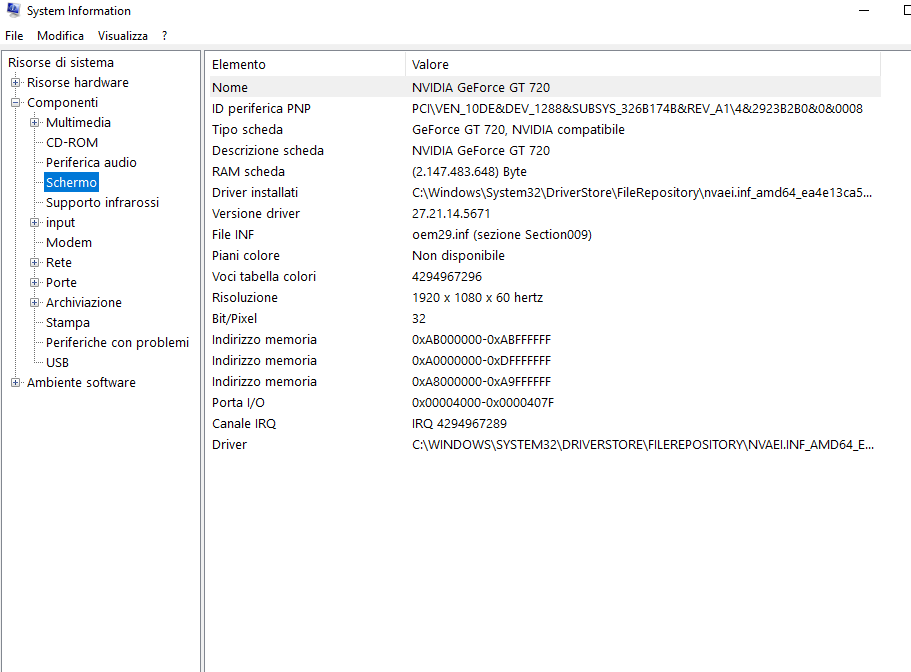Viewport: 911px width, 672px height.
Task: Expand the Rete branch
Action: [35, 263]
